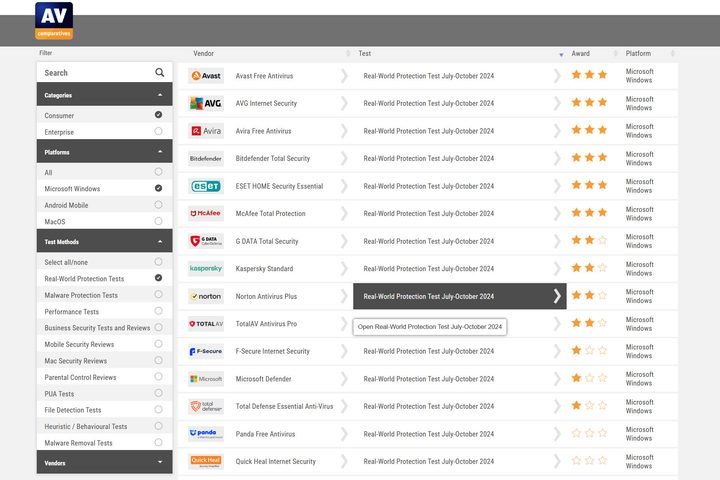Click the two-star award in G DATA row
The height and width of the screenshot is (480, 720).
(x=589, y=240)
